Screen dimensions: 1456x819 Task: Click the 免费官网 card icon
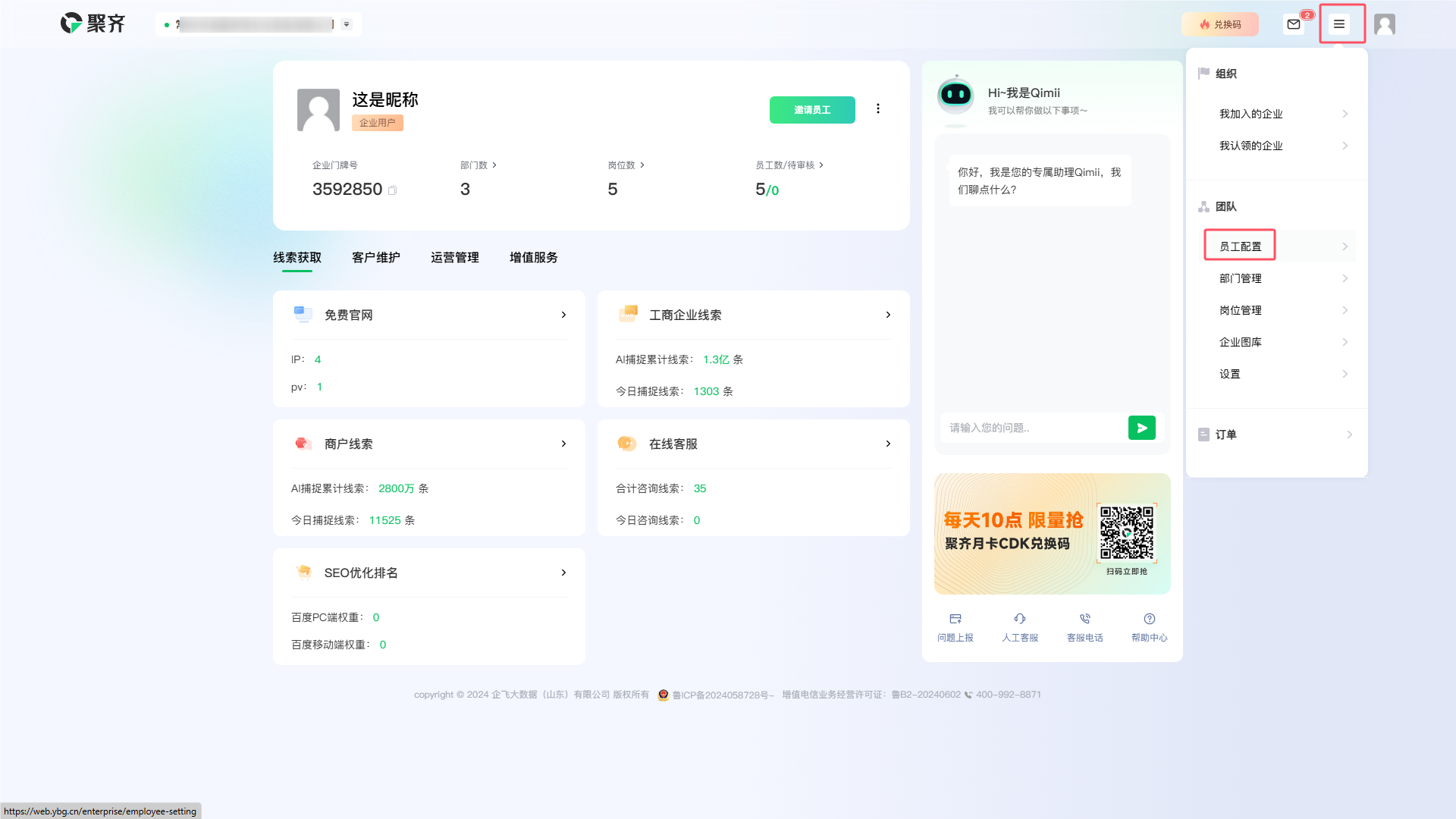[303, 314]
